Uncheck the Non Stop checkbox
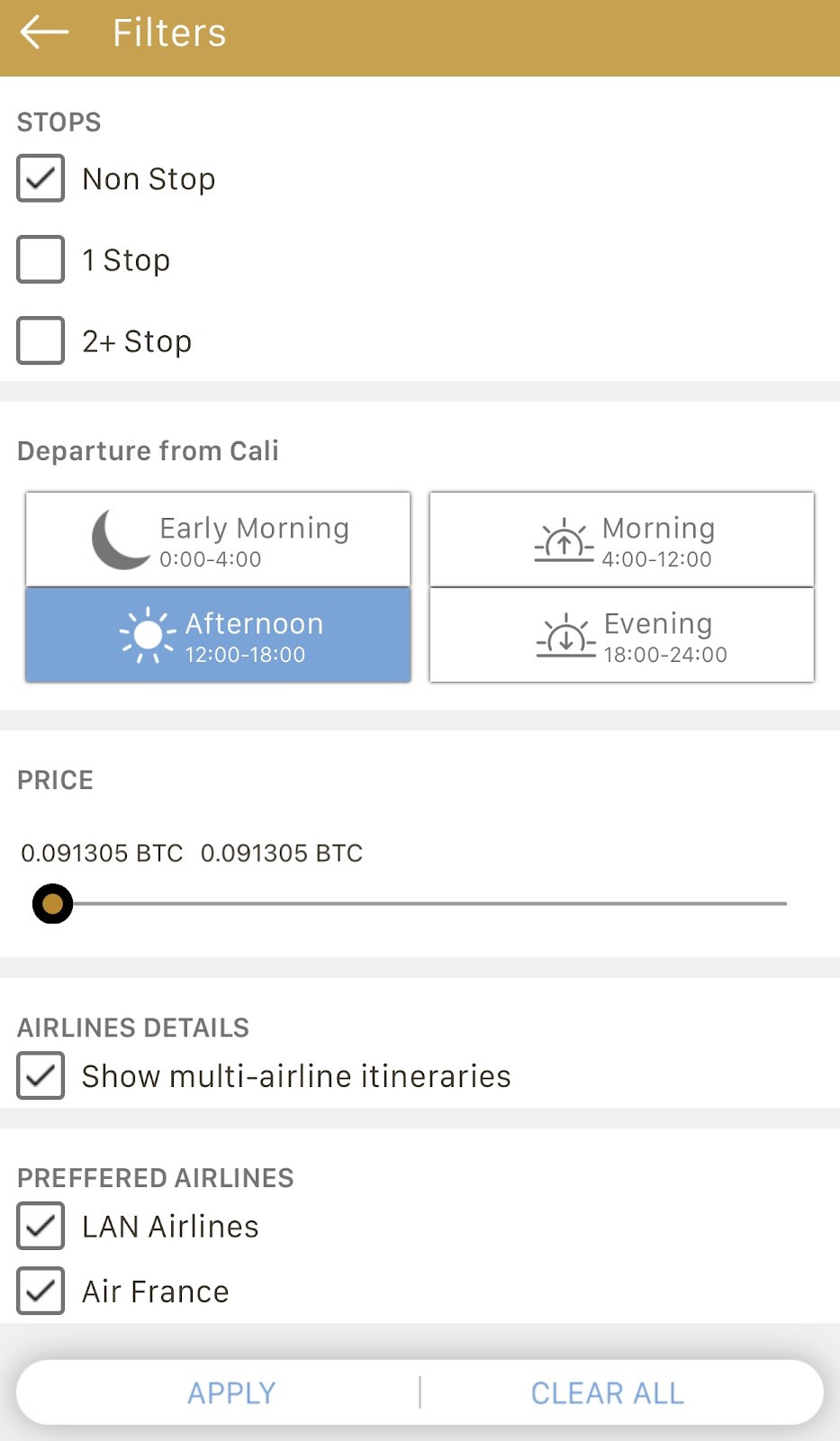The width and height of the screenshot is (840, 1441). [x=41, y=178]
